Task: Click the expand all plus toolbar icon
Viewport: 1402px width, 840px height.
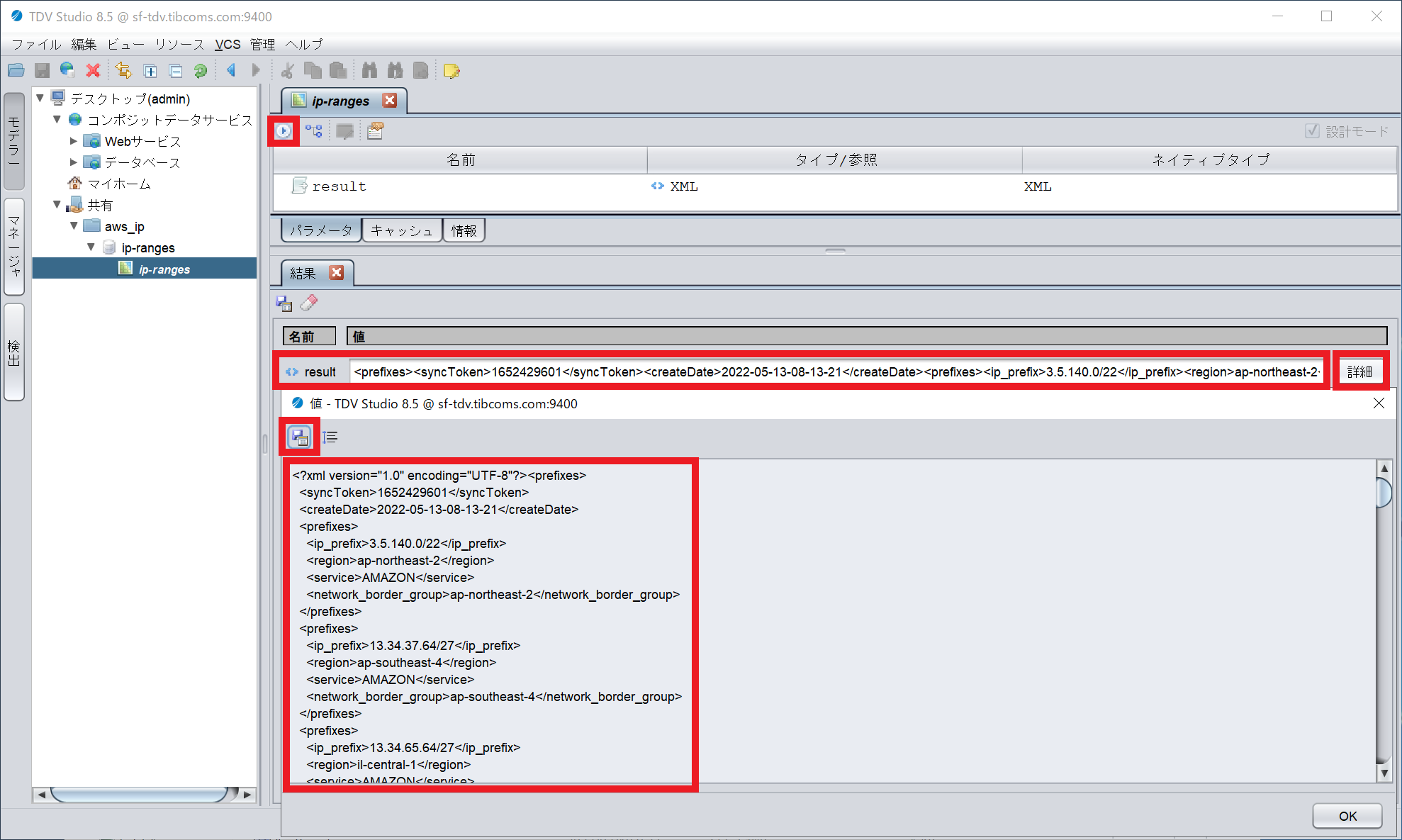Action: click(x=150, y=71)
